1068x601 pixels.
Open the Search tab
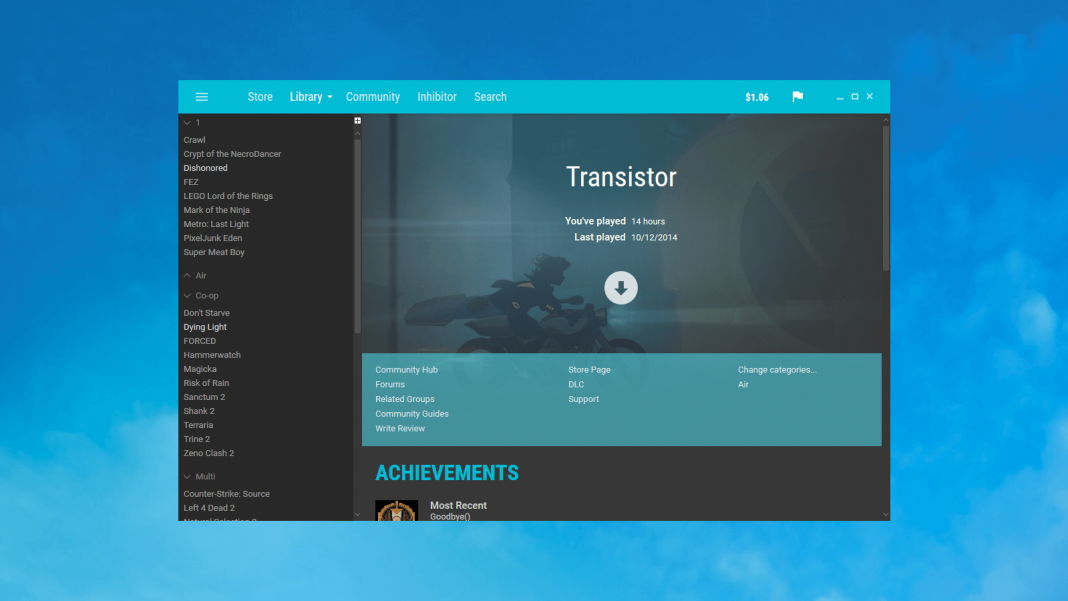pos(490,97)
